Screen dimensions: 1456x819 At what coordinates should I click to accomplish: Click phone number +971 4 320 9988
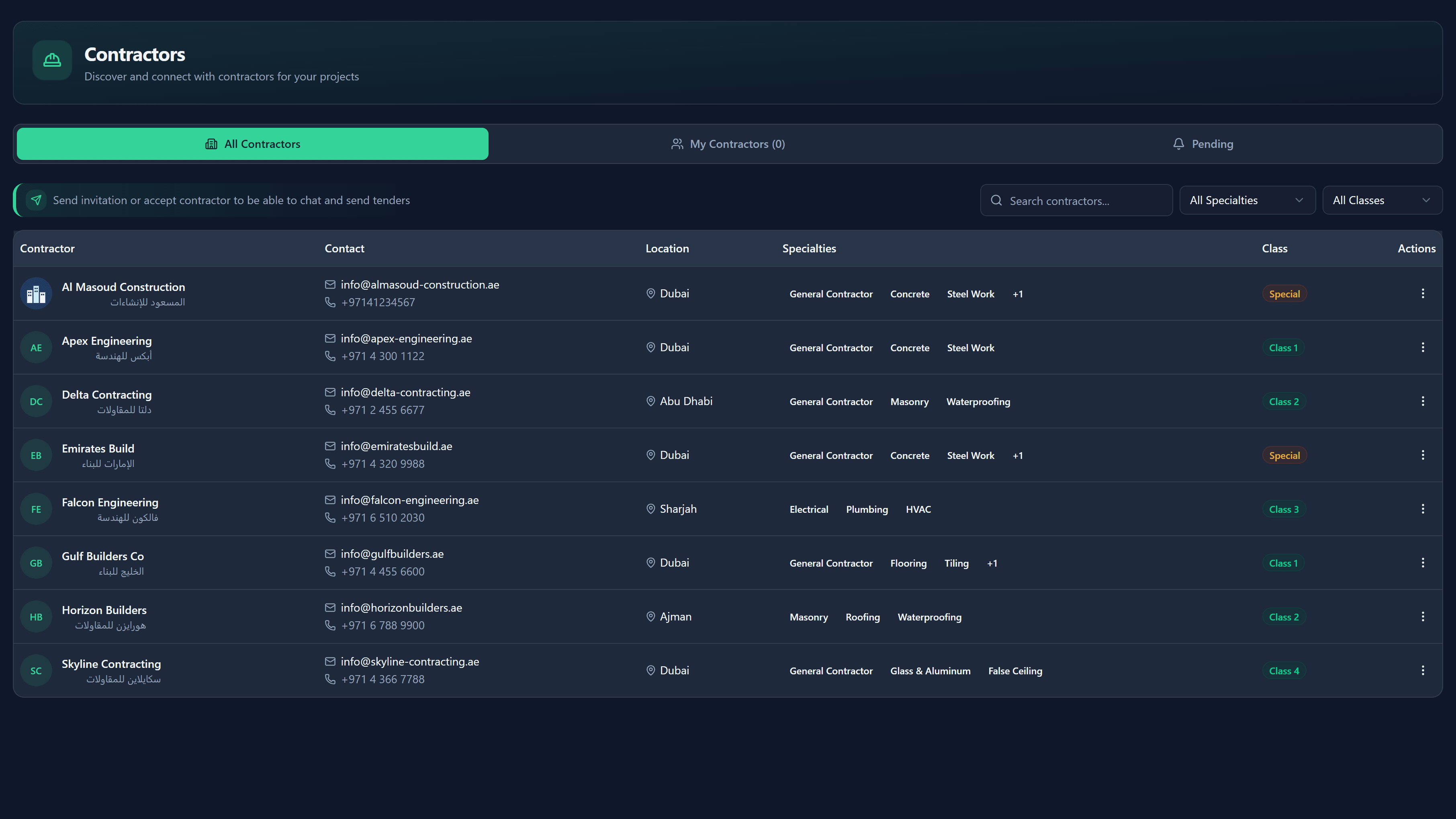(x=382, y=463)
